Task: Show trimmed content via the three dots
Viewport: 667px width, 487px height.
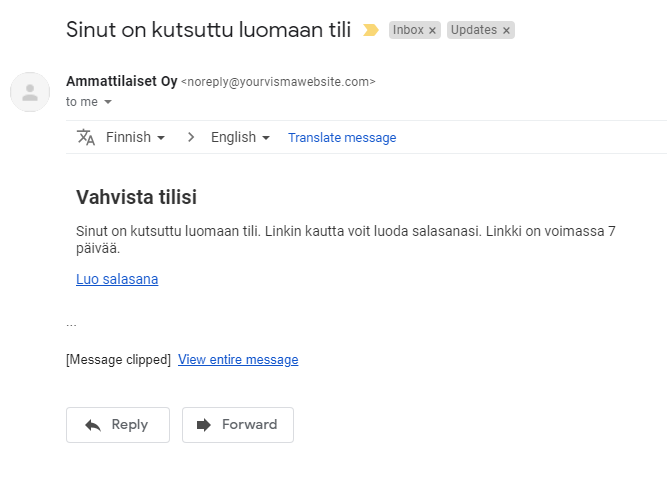Action: [x=71, y=324]
